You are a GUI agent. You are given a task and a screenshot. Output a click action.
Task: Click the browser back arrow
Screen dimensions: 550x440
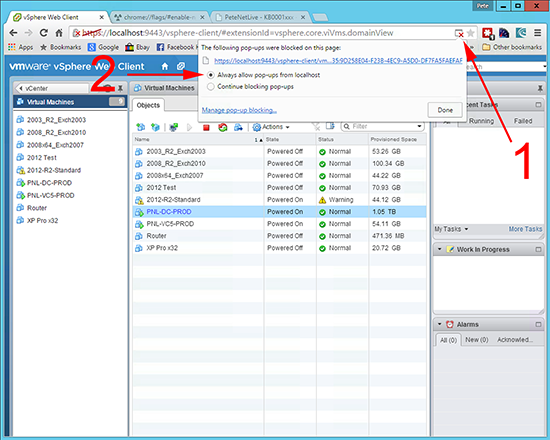click(13, 33)
